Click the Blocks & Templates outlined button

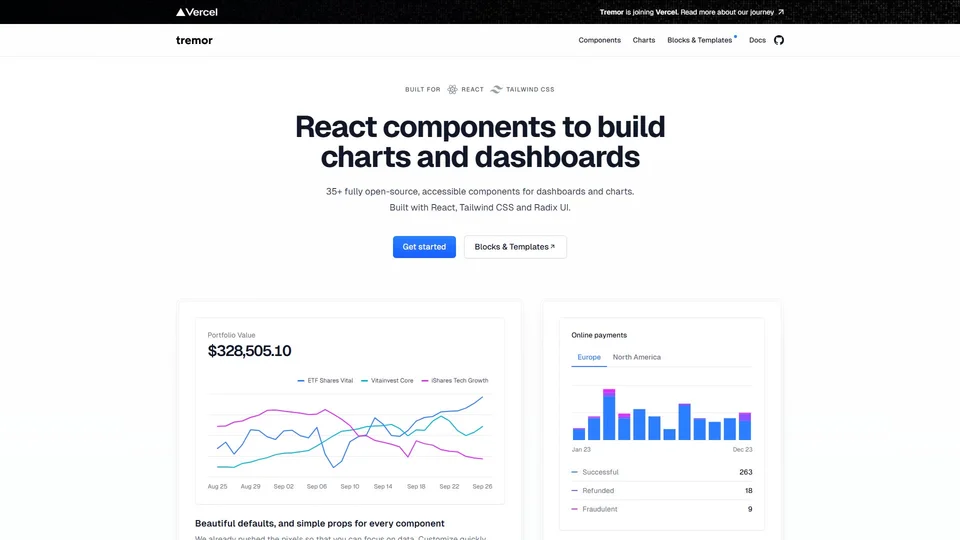point(515,247)
